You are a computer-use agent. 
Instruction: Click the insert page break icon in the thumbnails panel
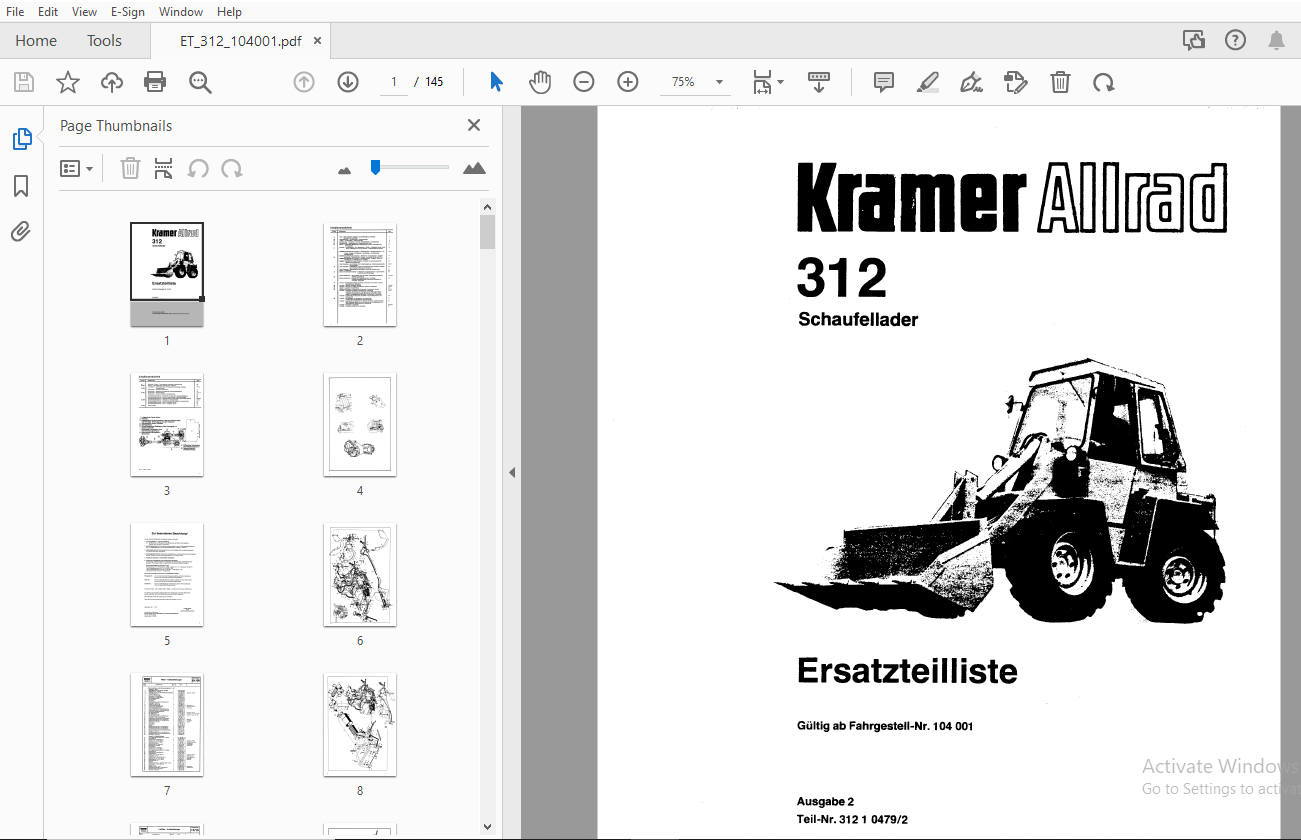pos(164,168)
